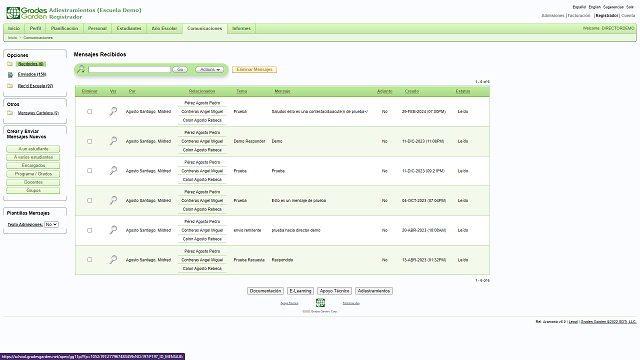
Task: Click the Adiestramientos footer button
Action: tap(374, 291)
